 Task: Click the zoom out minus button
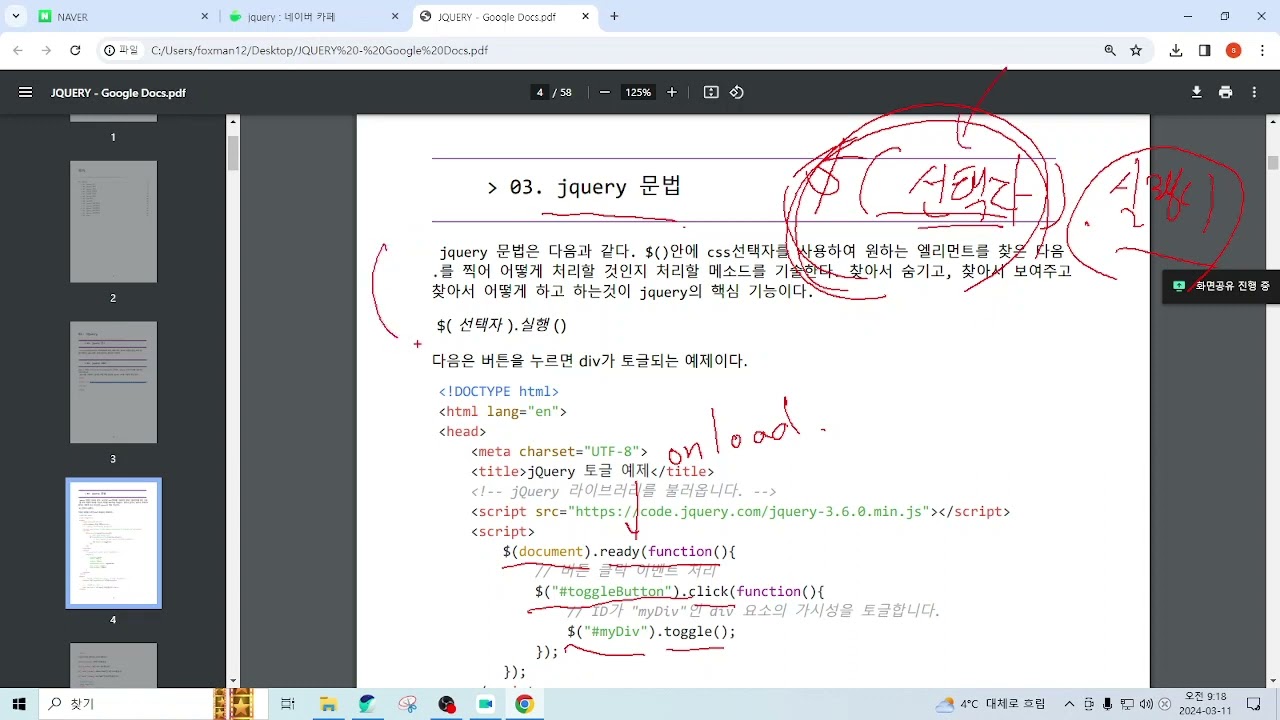click(605, 92)
